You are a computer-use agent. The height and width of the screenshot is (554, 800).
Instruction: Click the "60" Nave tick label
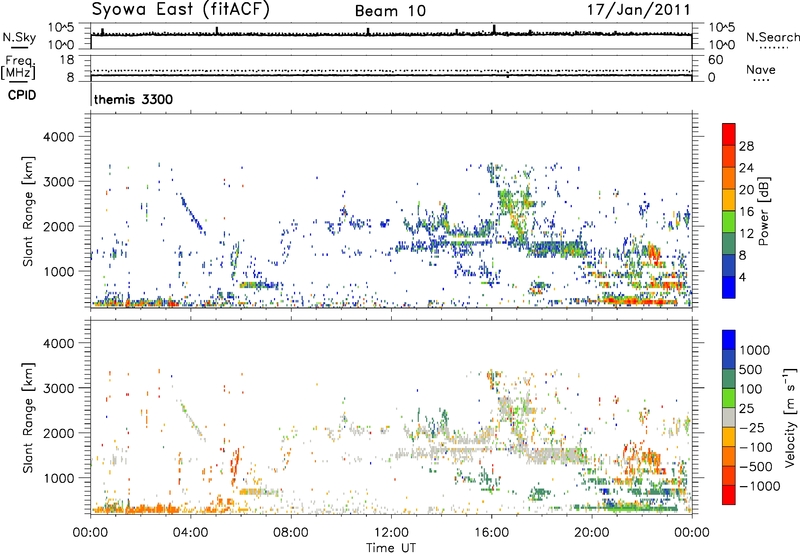(x=715, y=60)
